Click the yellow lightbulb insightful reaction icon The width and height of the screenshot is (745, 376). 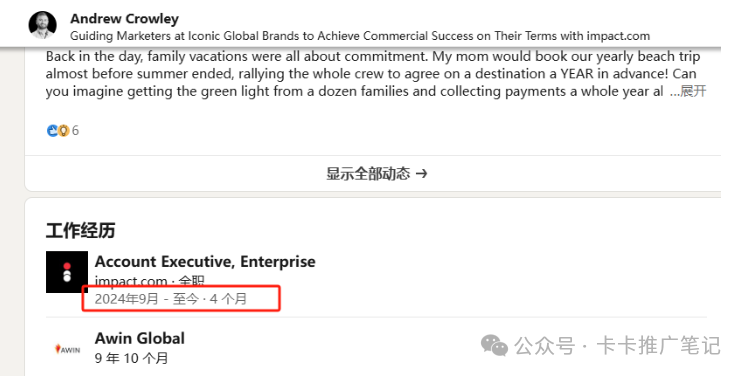pyautogui.click(x=64, y=130)
